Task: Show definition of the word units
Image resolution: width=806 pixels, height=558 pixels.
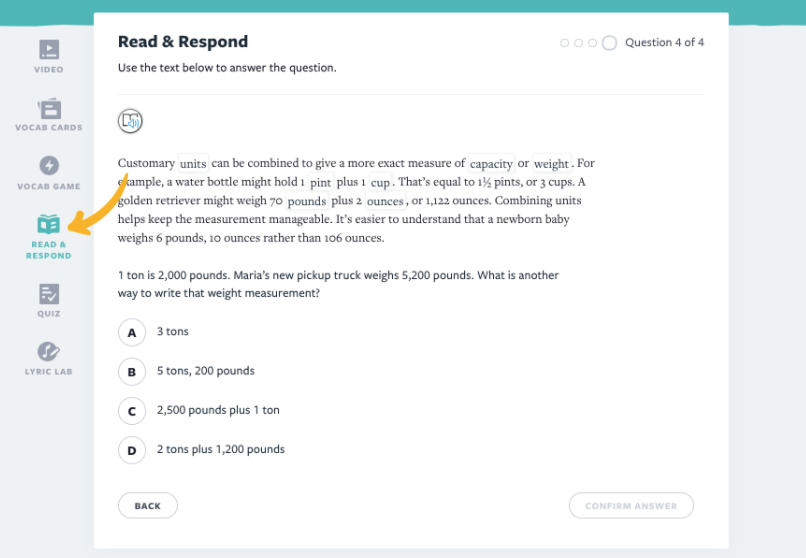Action: (193, 163)
